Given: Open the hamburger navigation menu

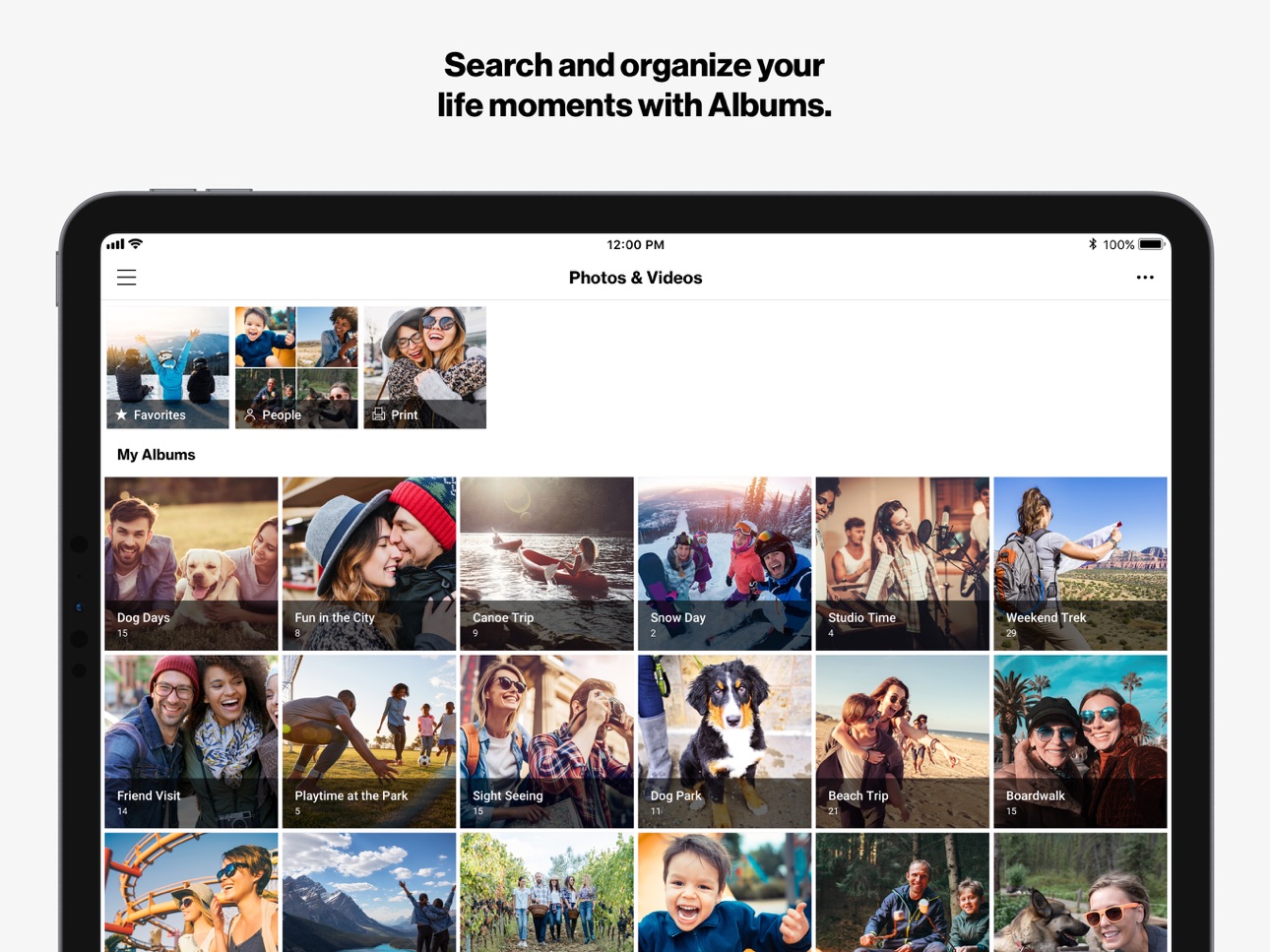Looking at the screenshot, I should 126,277.
